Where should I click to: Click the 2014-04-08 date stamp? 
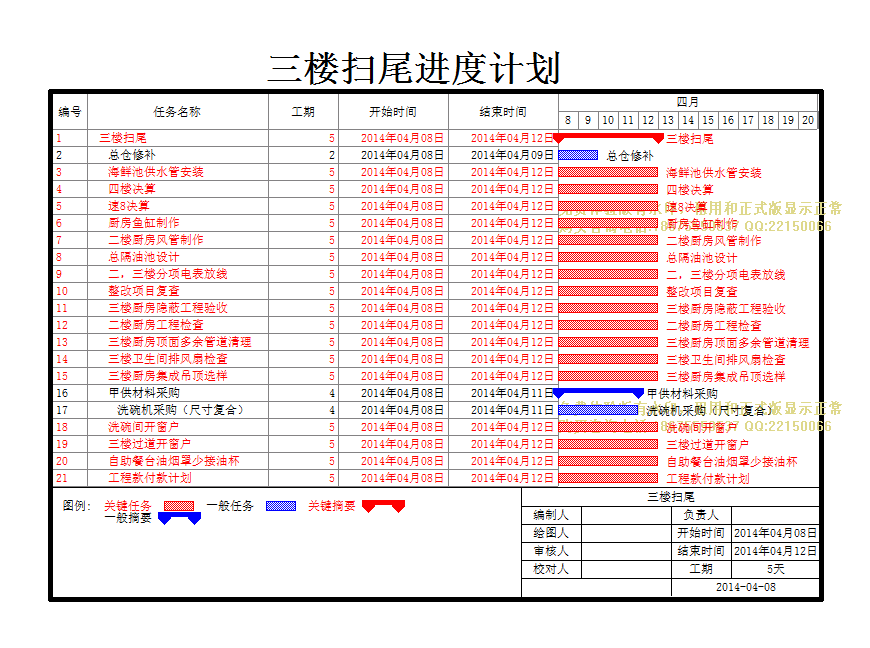[x=746, y=587]
